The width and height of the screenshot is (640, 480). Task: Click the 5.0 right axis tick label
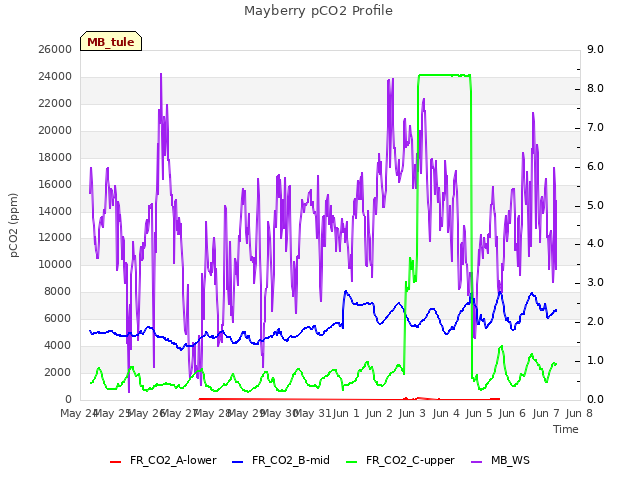tap(595, 205)
